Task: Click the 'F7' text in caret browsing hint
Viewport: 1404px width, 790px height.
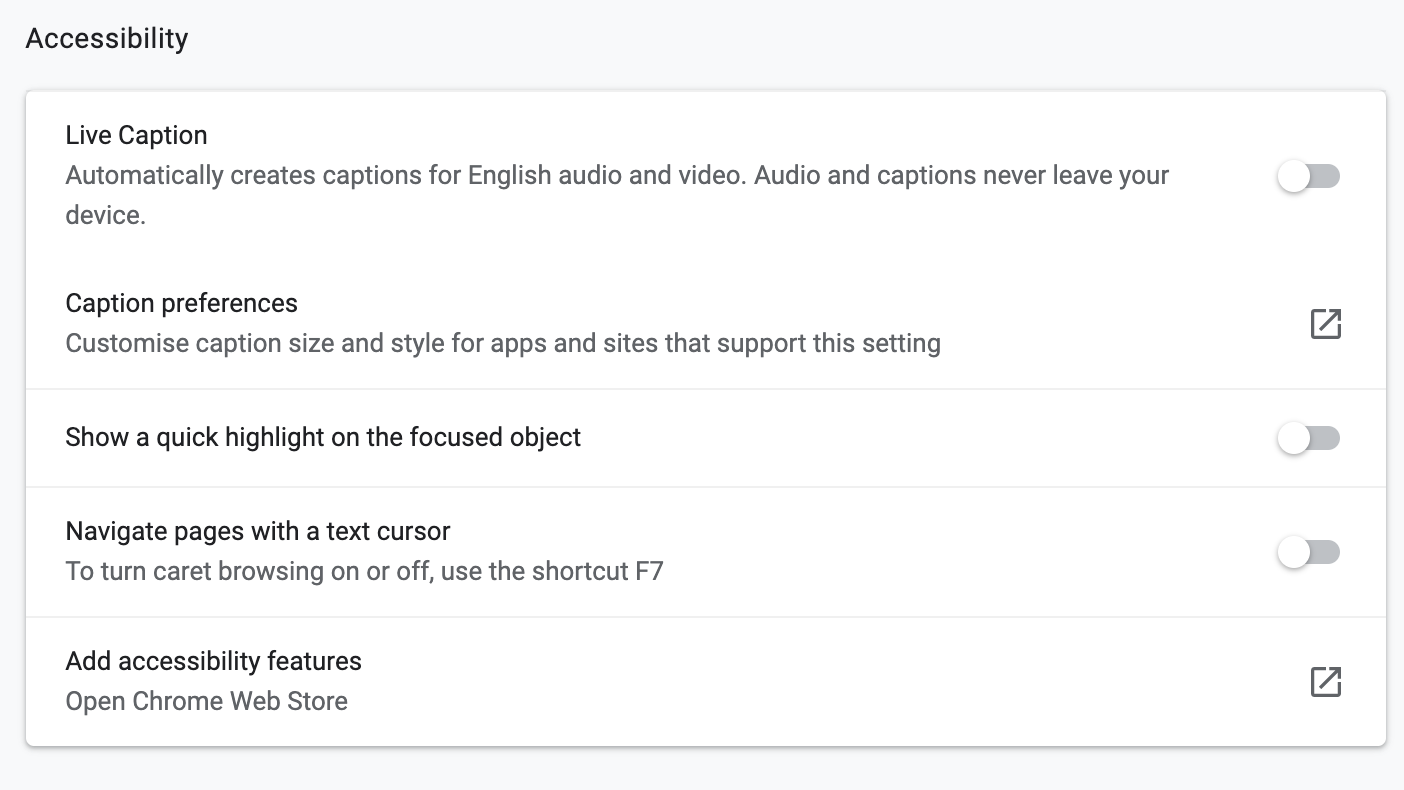Action: pyautogui.click(x=649, y=572)
